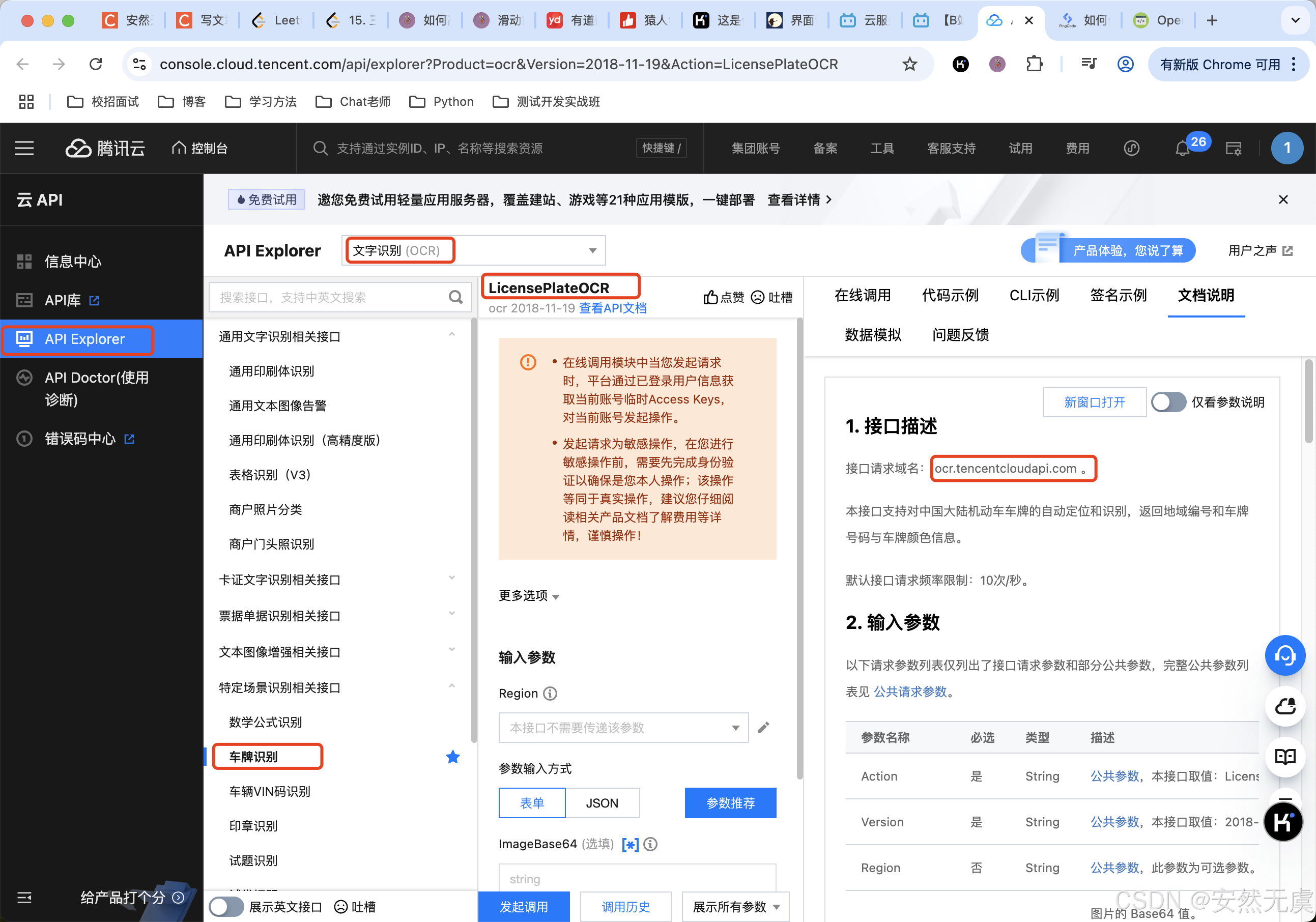Open 查看API文档 link

pyautogui.click(x=613, y=308)
